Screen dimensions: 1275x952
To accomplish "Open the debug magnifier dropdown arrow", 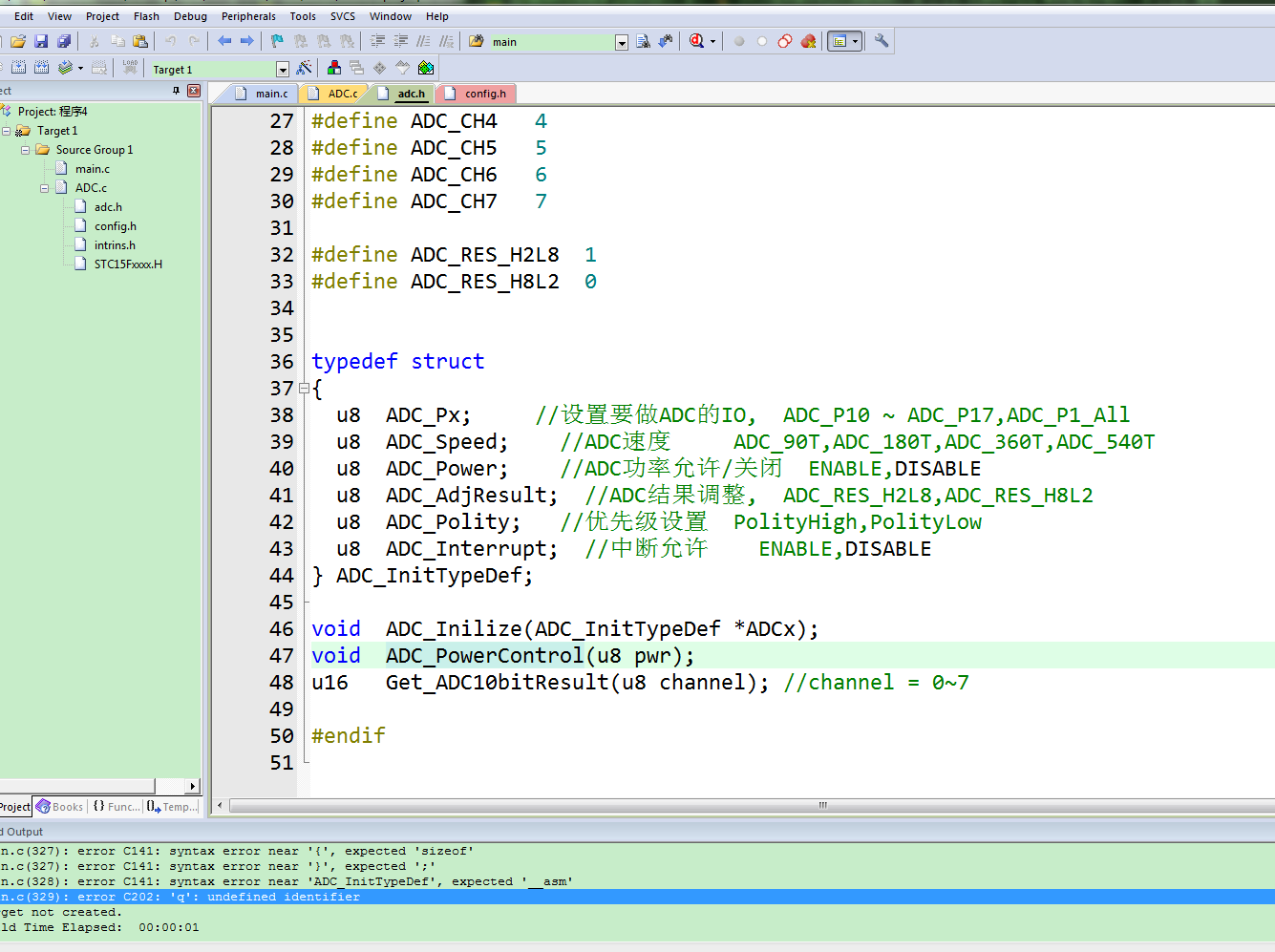I will click(712, 41).
